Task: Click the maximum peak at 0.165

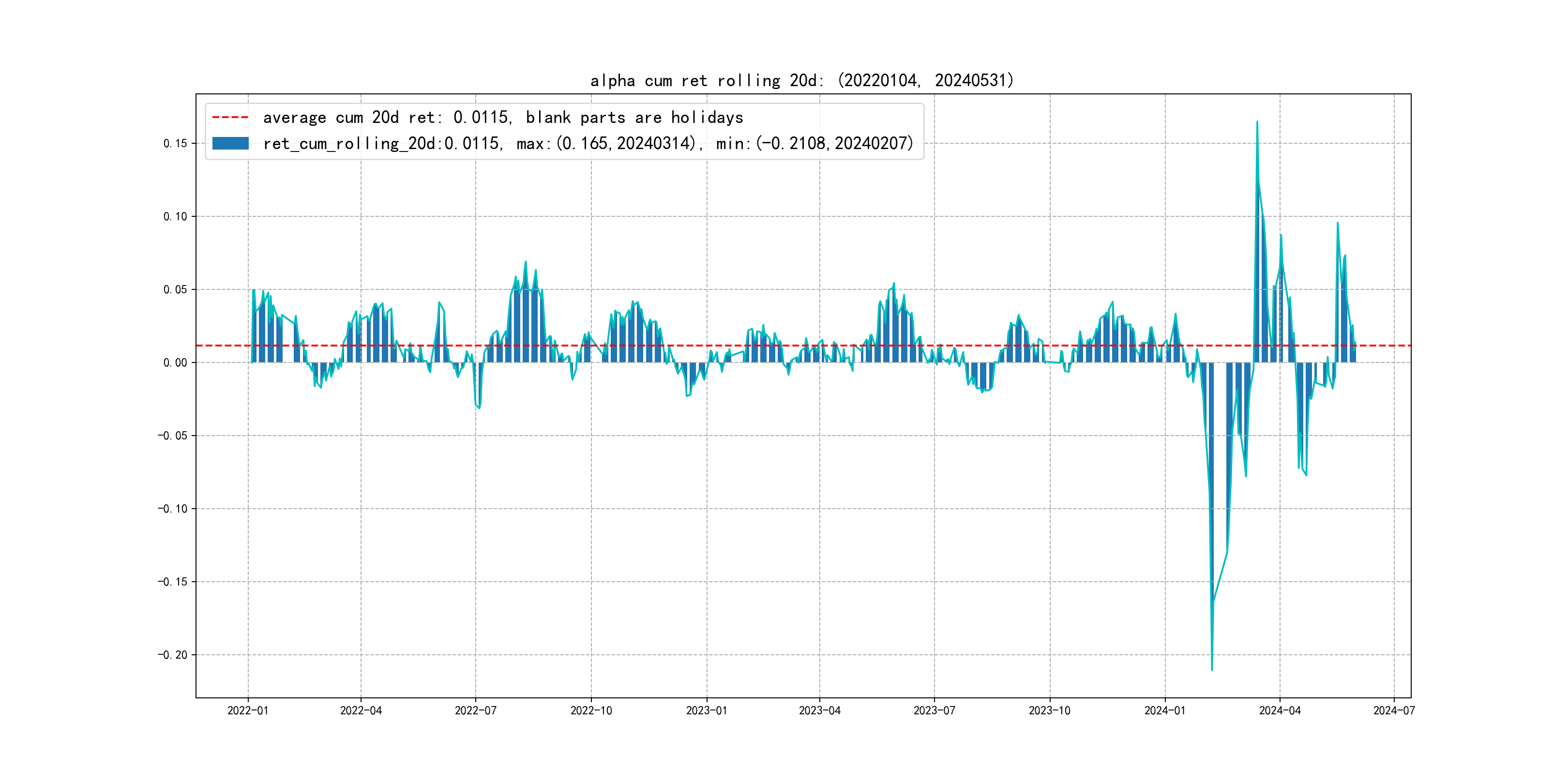Action: [x=1257, y=122]
